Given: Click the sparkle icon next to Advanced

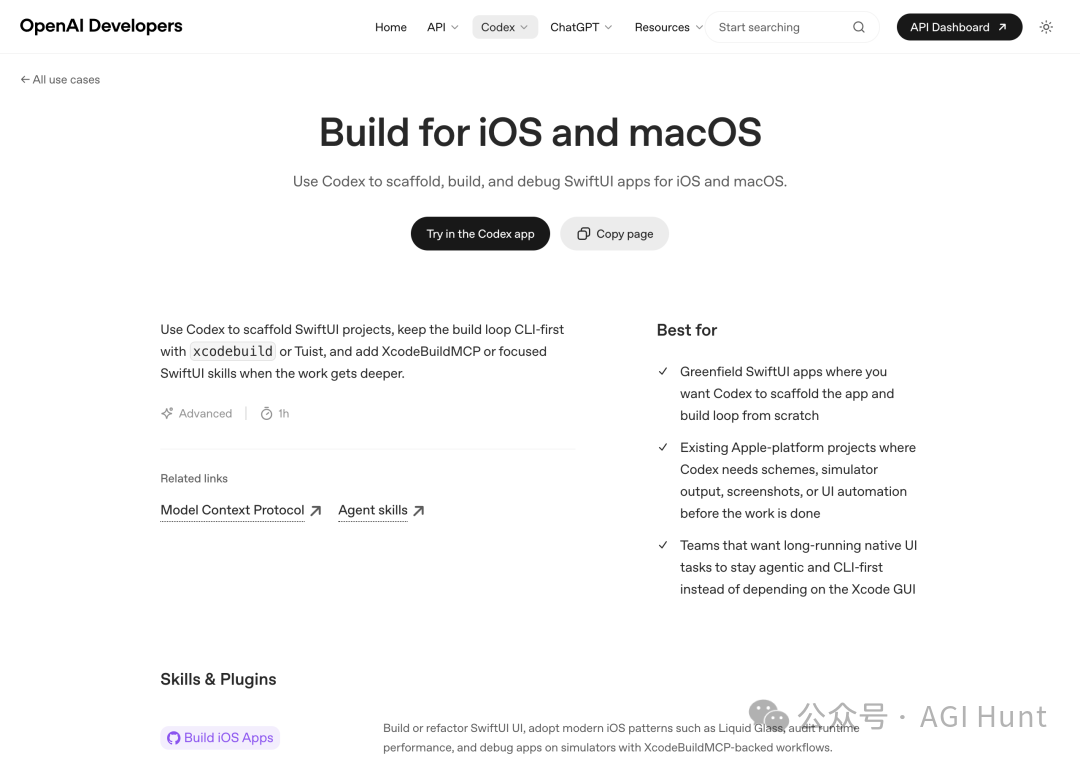Looking at the screenshot, I should pos(167,413).
